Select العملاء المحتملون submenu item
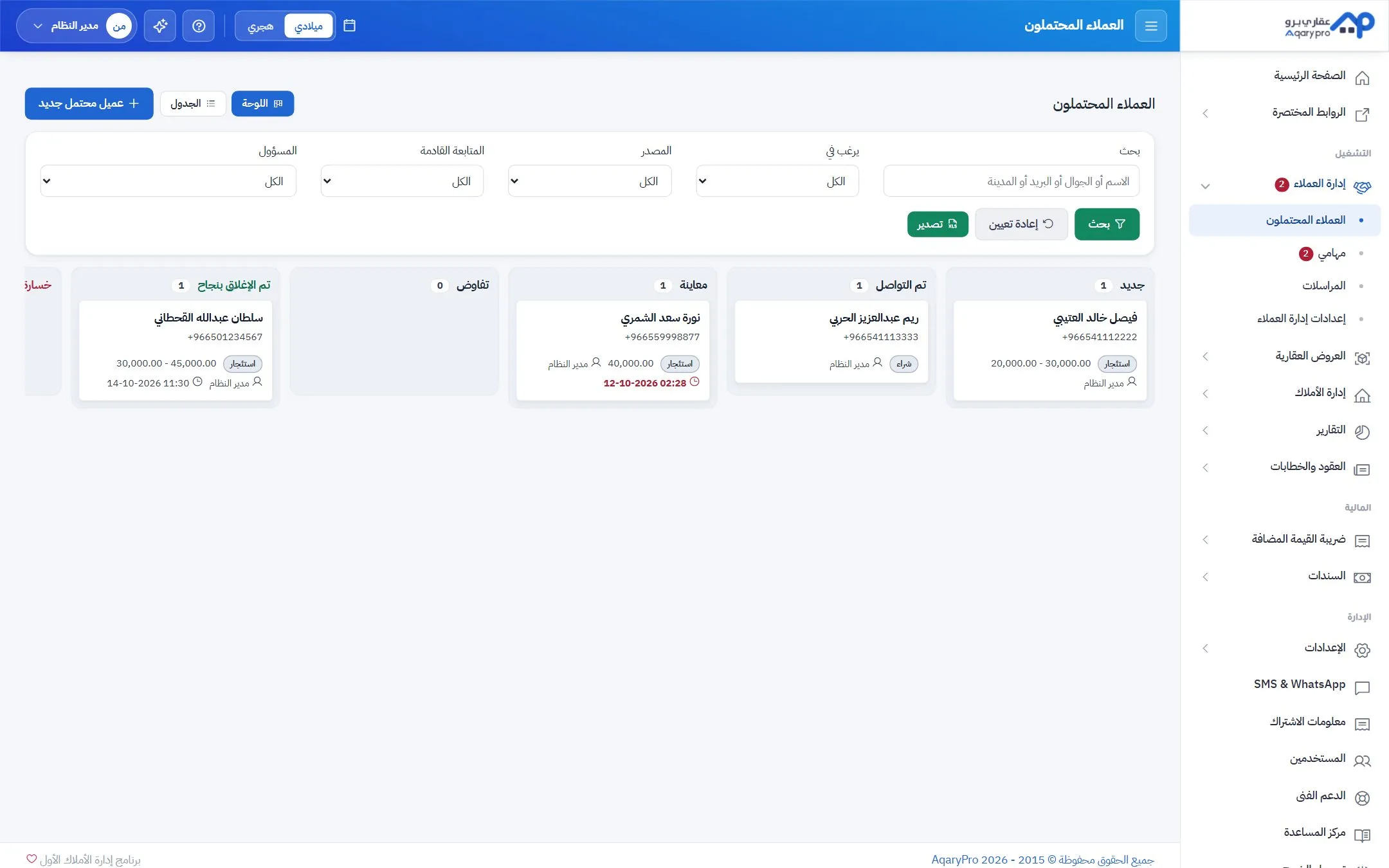This screenshot has width=1389, height=868. coord(1285,220)
